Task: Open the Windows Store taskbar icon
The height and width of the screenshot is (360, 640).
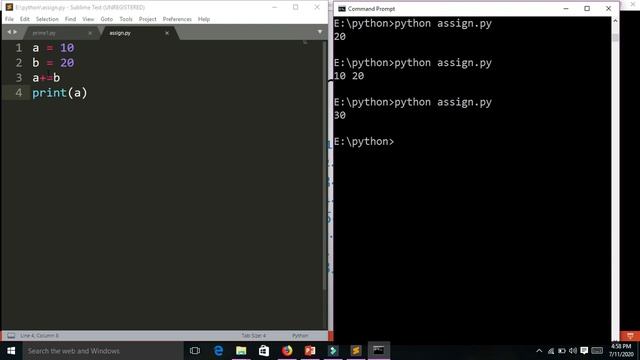Action: pos(264,351)
